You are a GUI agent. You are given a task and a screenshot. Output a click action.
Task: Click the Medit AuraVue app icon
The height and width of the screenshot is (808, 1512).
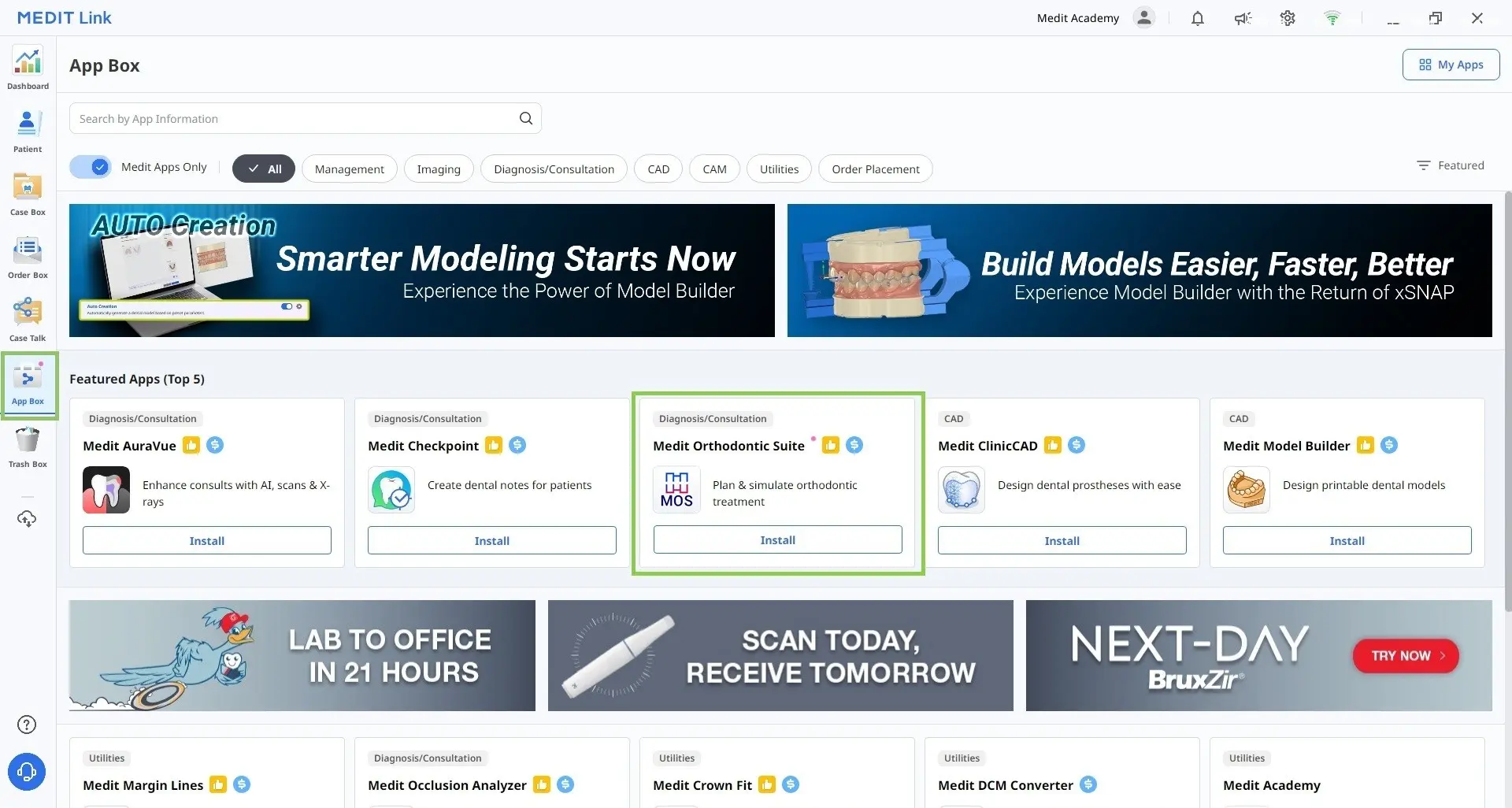tap(106, 490)
